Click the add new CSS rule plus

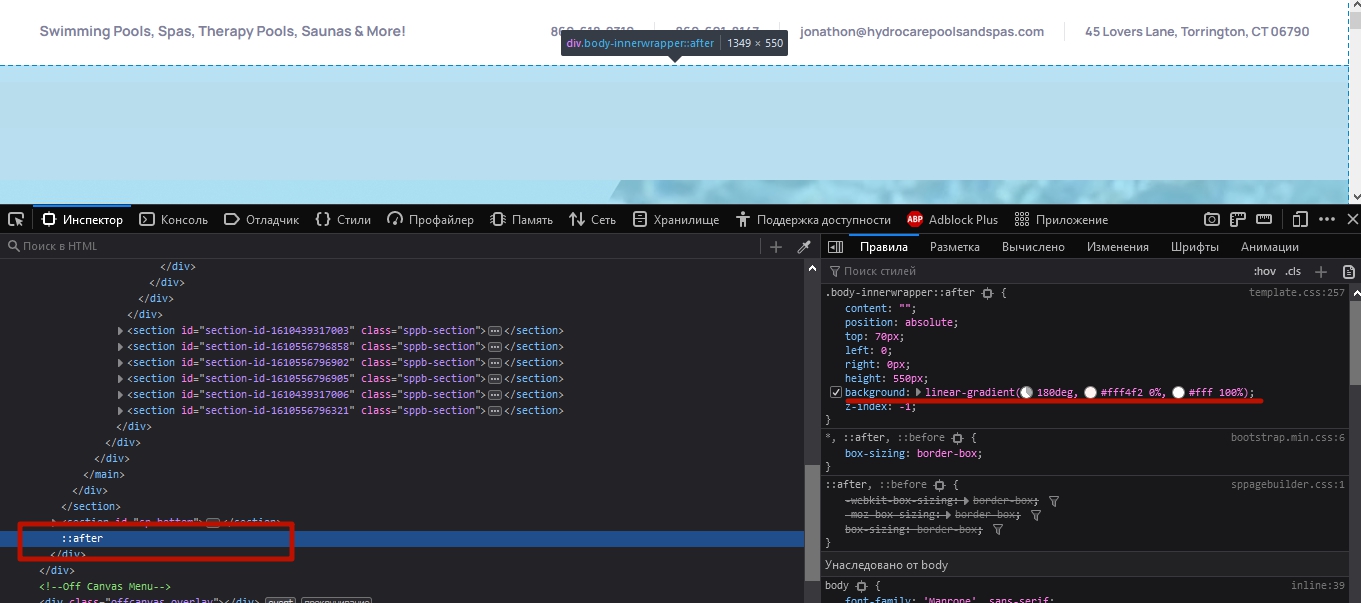1320,272
